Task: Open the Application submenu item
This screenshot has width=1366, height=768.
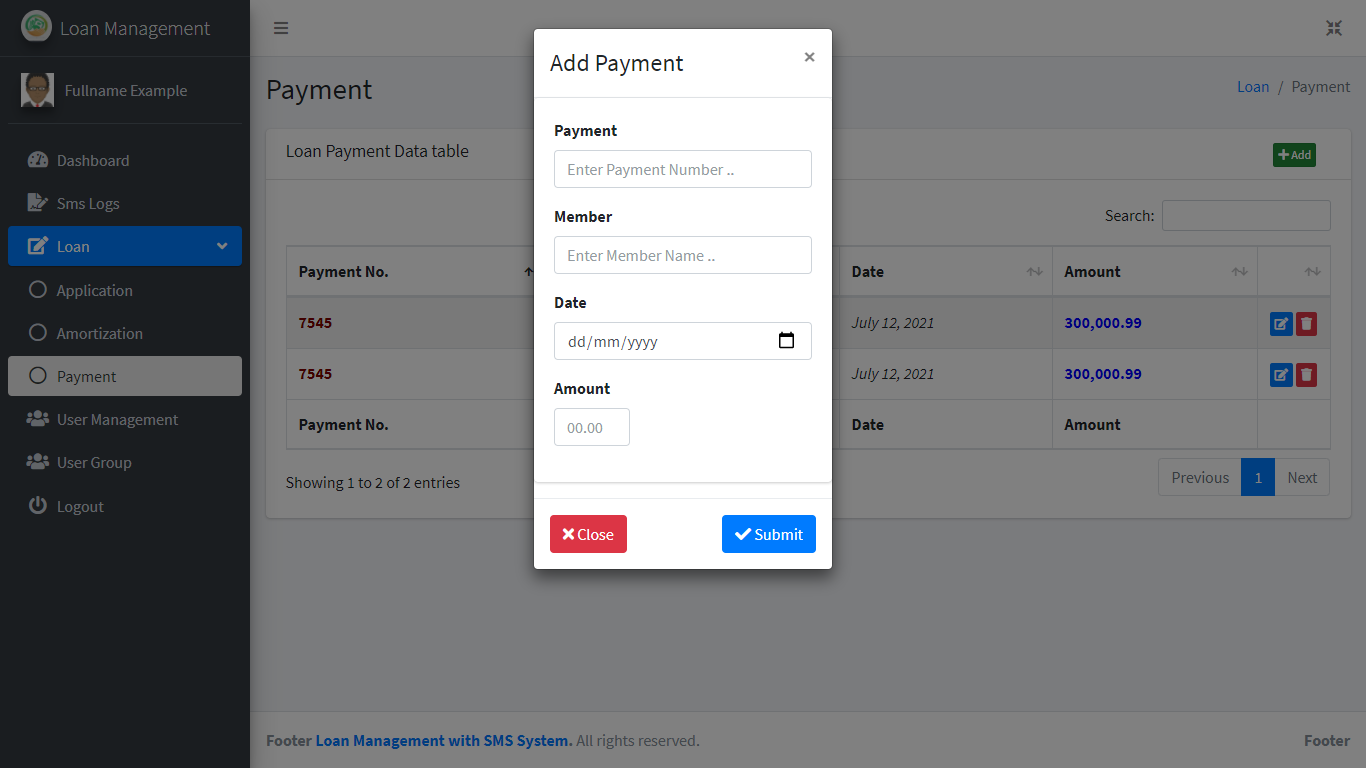Action: (125, 290)
